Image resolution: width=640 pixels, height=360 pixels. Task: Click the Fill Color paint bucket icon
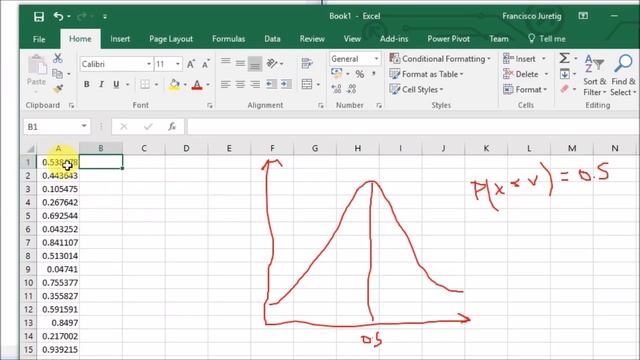[x=174, y=84]
